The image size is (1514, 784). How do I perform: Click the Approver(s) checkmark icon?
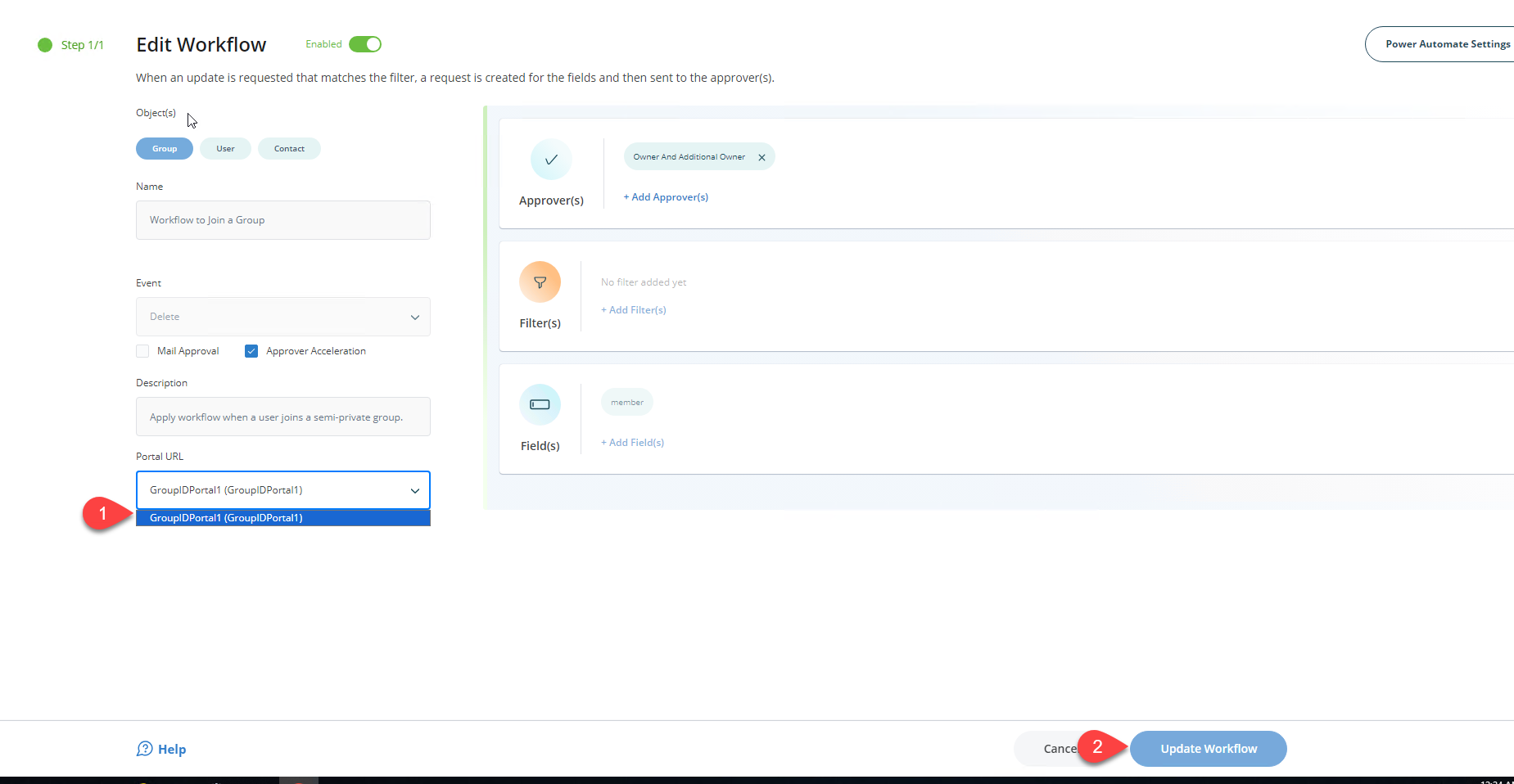[551, 160]
